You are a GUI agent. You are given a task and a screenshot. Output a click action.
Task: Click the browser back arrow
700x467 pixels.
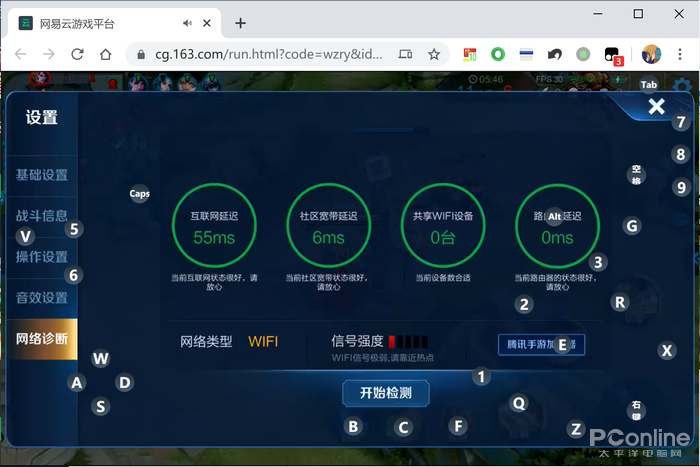coord(21,54)
